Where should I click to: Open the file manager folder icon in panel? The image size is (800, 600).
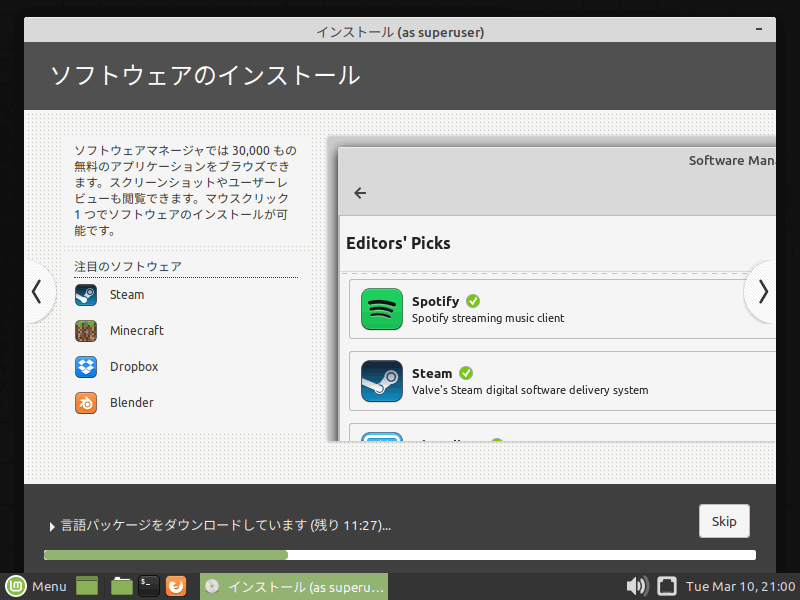pos(121,586)
